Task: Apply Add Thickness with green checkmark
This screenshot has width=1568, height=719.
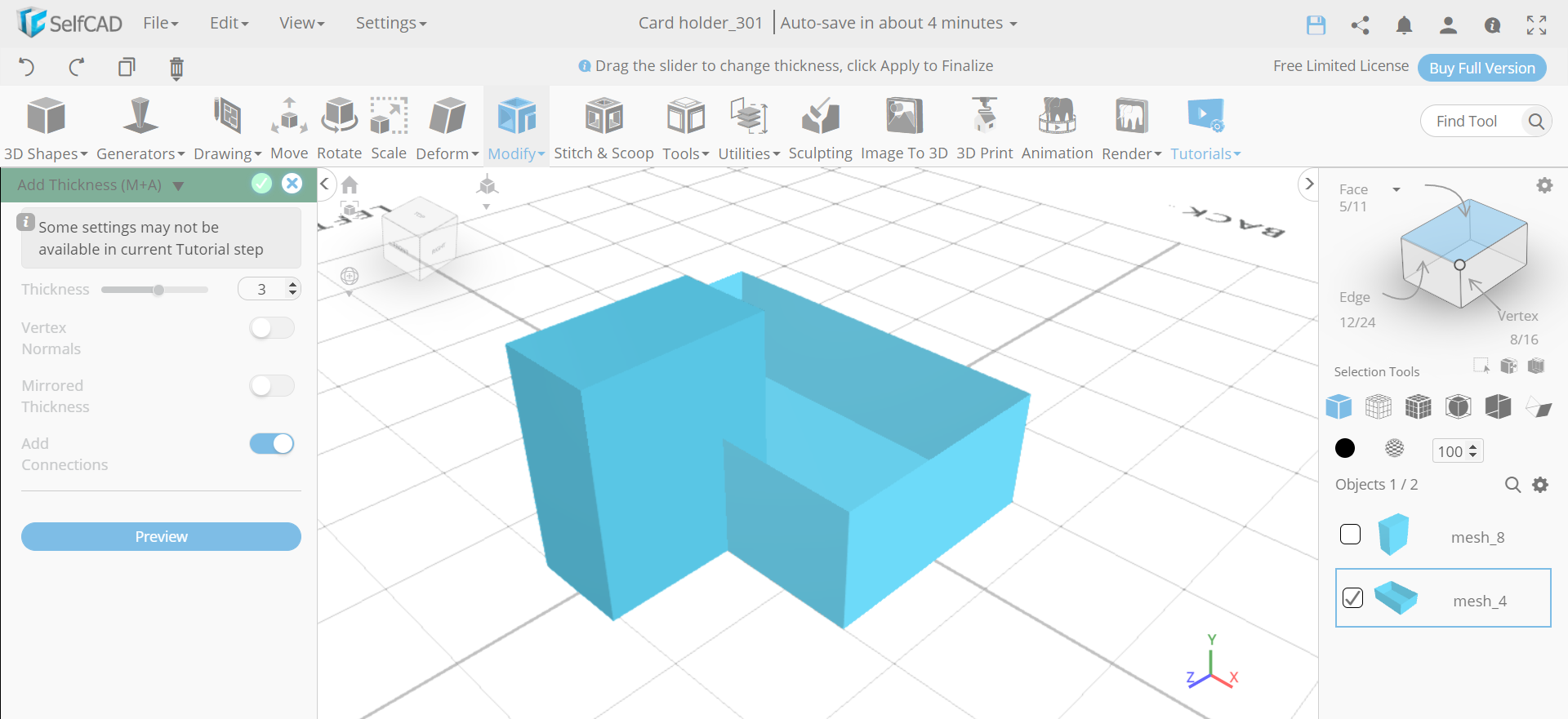Action: point(261,184)
